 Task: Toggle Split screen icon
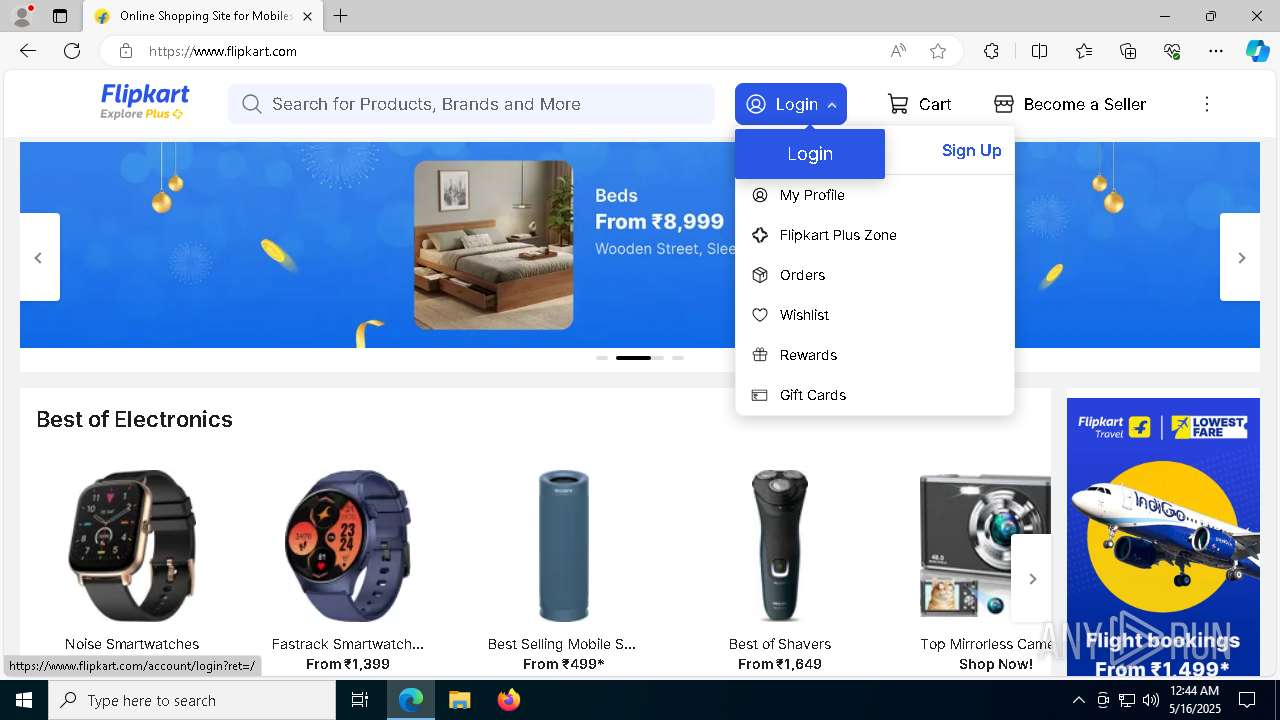coord(1039,51)
